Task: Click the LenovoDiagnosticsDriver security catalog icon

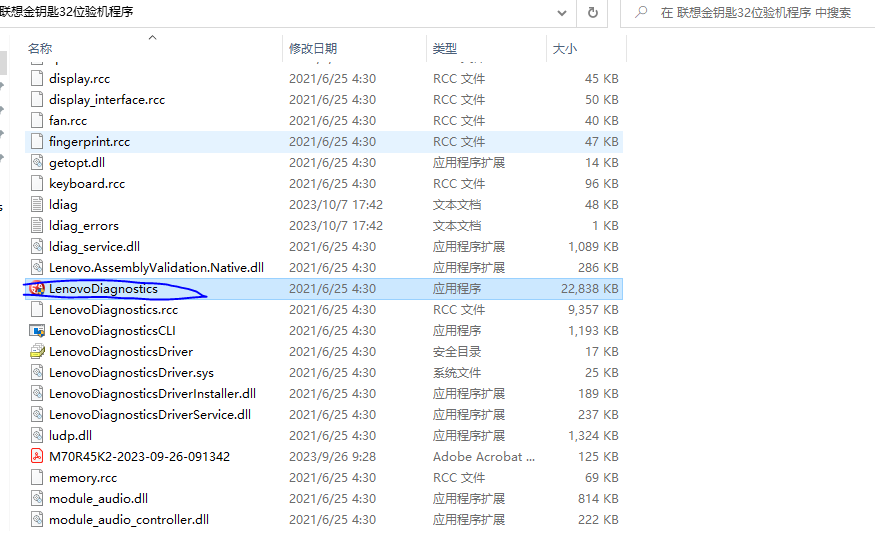Action: pyautogui.click(x=37, y=352)
